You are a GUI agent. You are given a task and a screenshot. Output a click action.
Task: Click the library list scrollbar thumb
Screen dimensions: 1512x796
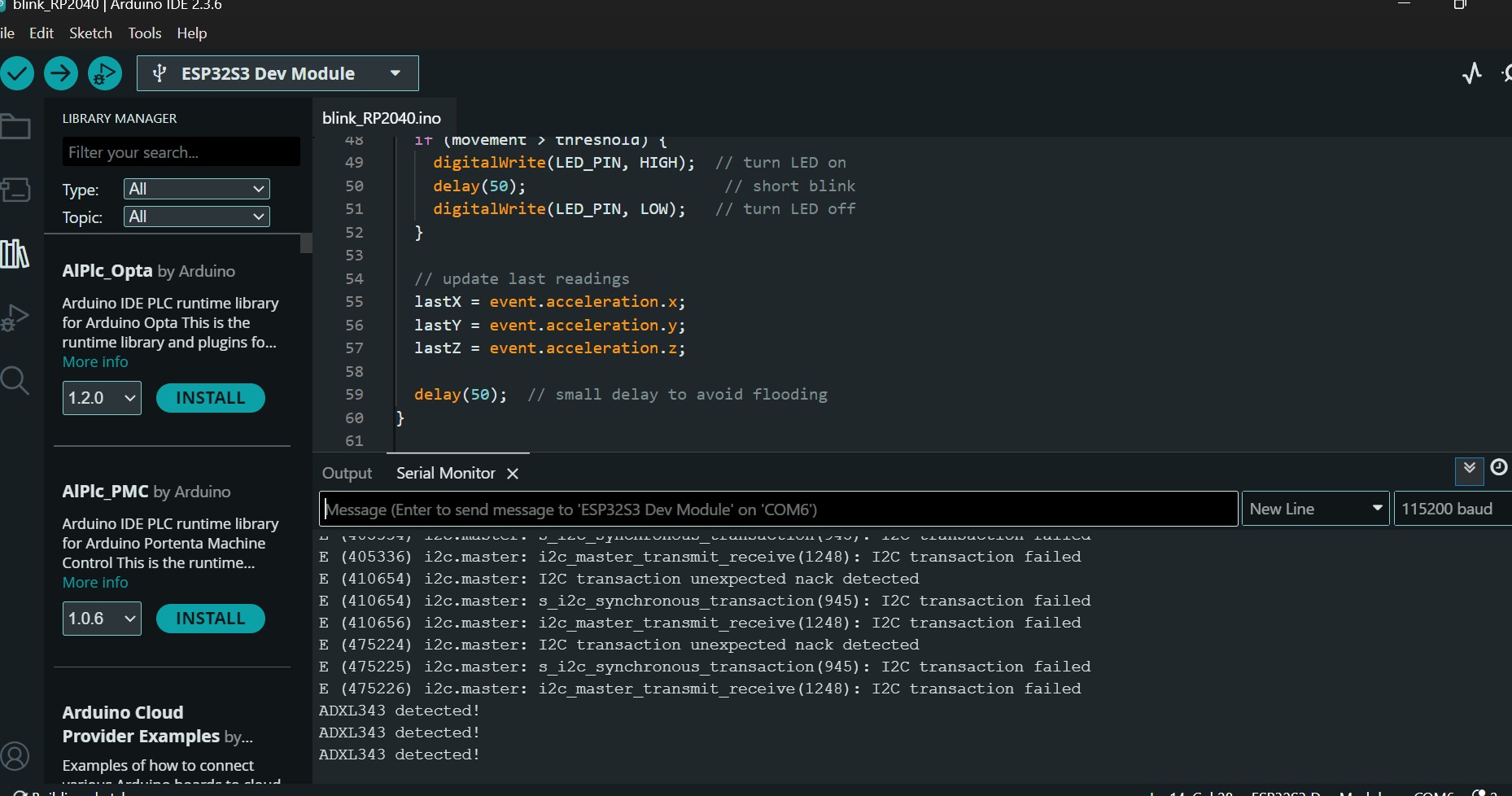[x=306, y=243]
